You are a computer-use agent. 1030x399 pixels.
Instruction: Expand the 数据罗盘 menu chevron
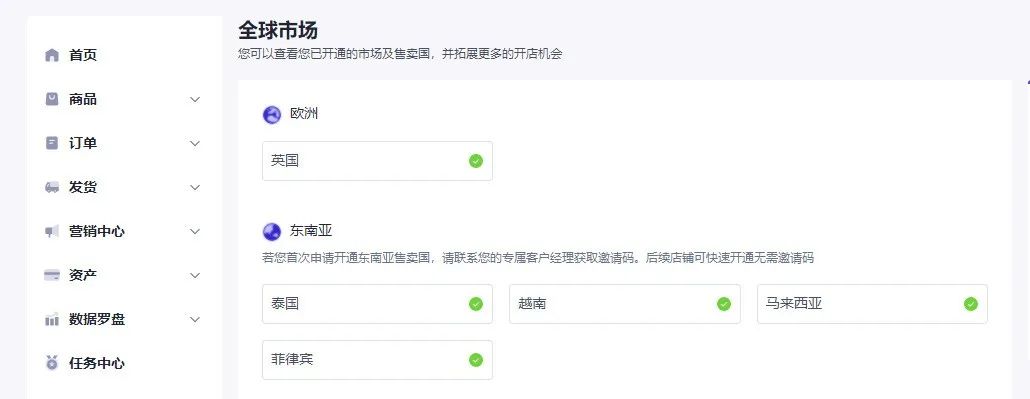point(195,319)
